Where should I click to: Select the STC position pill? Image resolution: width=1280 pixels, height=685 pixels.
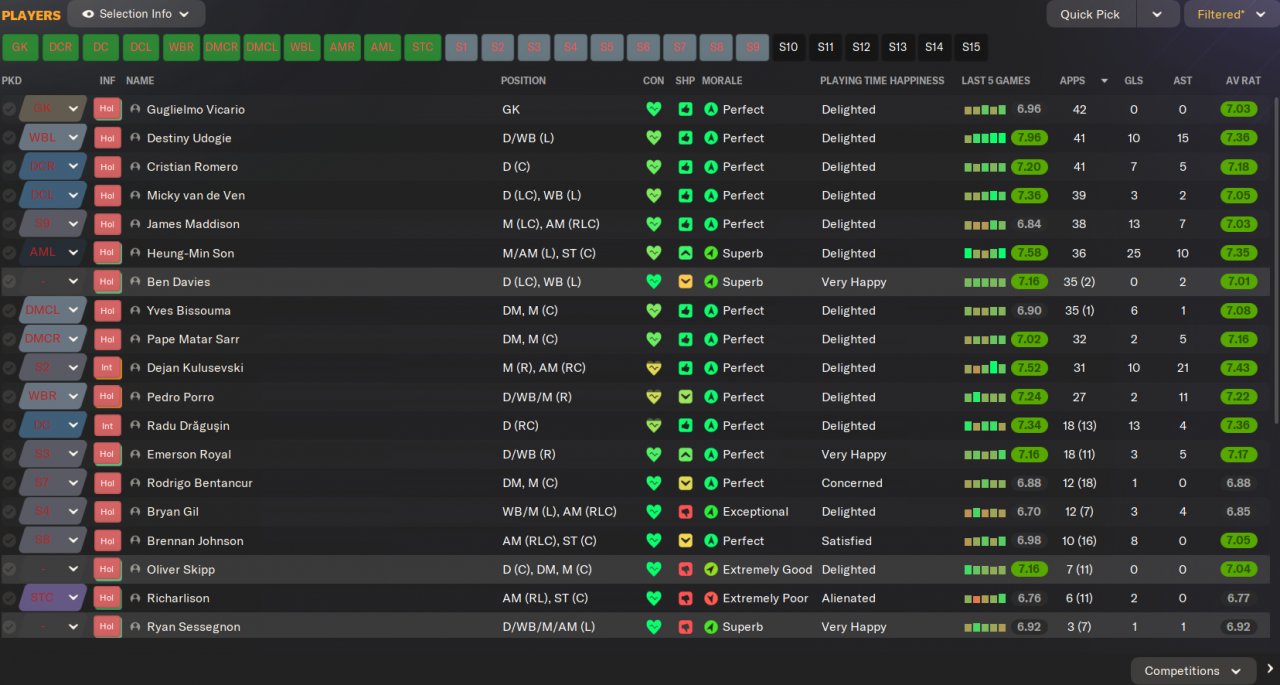423,47
